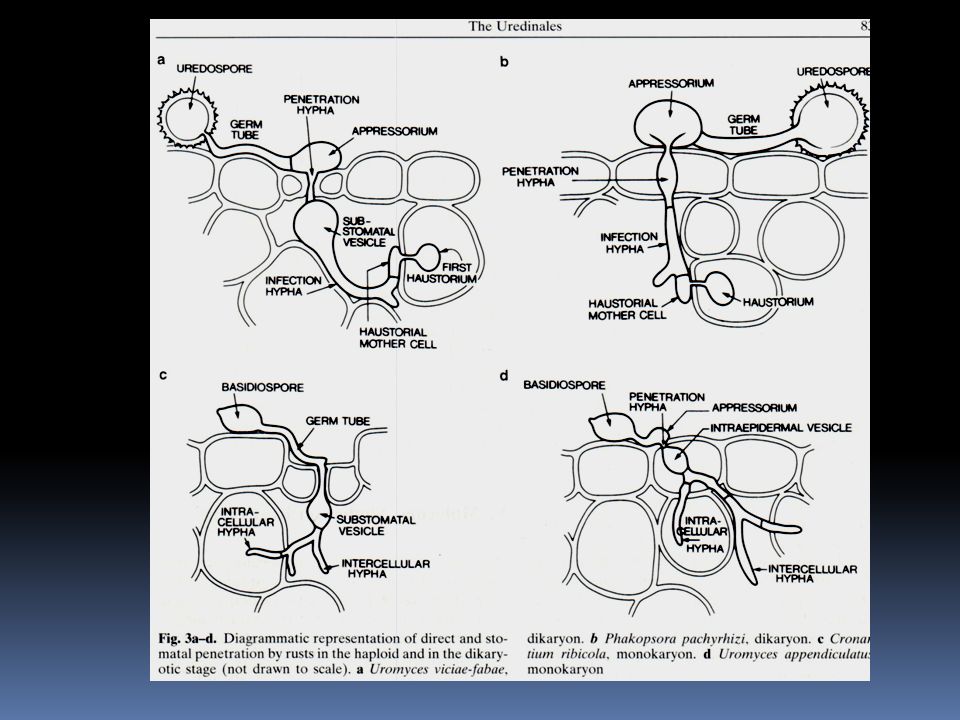
Task: Click the large appressorium drawing in panel b
Action: (669, 123)
